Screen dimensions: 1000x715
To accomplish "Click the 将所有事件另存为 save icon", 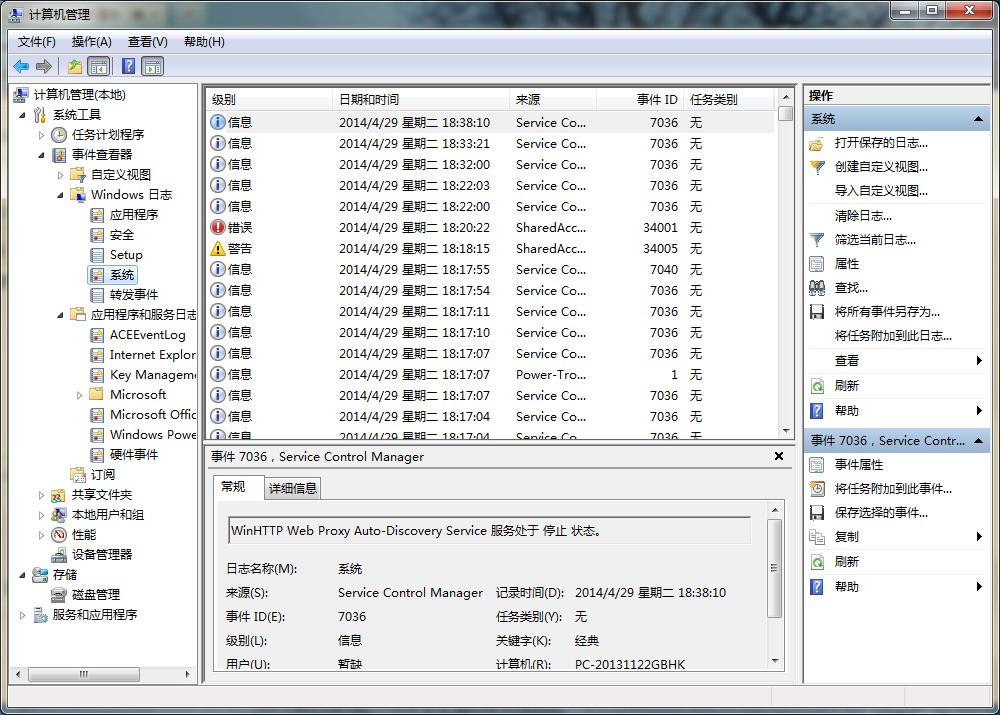I will [817, 312].
